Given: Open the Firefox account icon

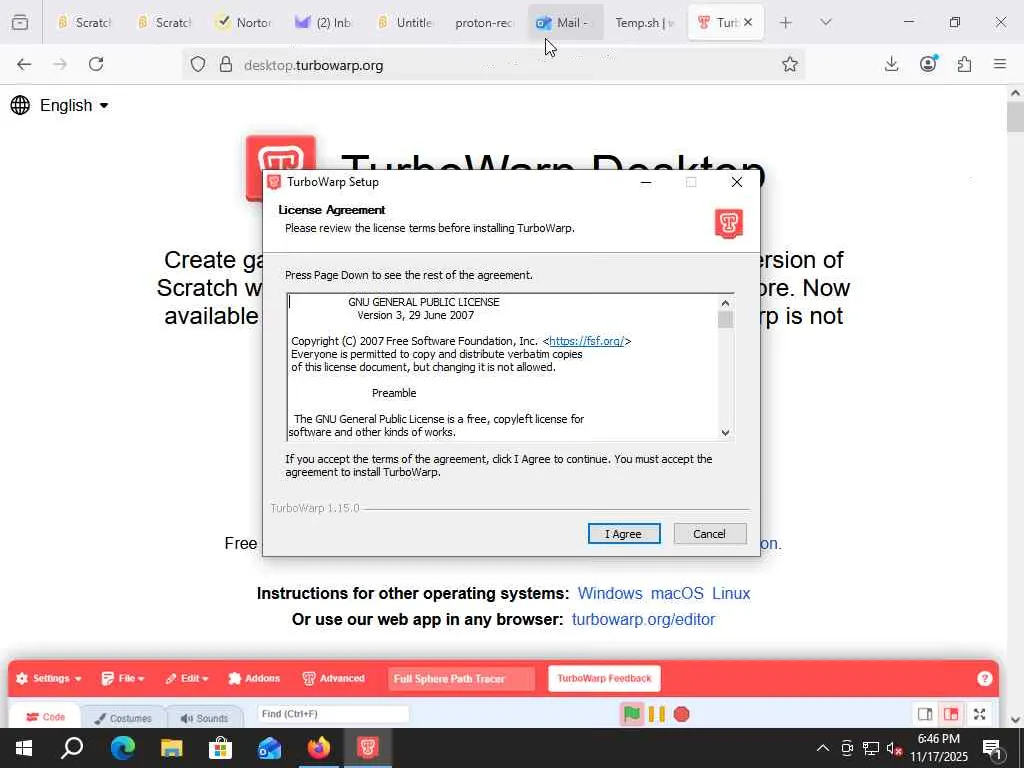Looking at the screenshot, I should (x=928, y=63).
